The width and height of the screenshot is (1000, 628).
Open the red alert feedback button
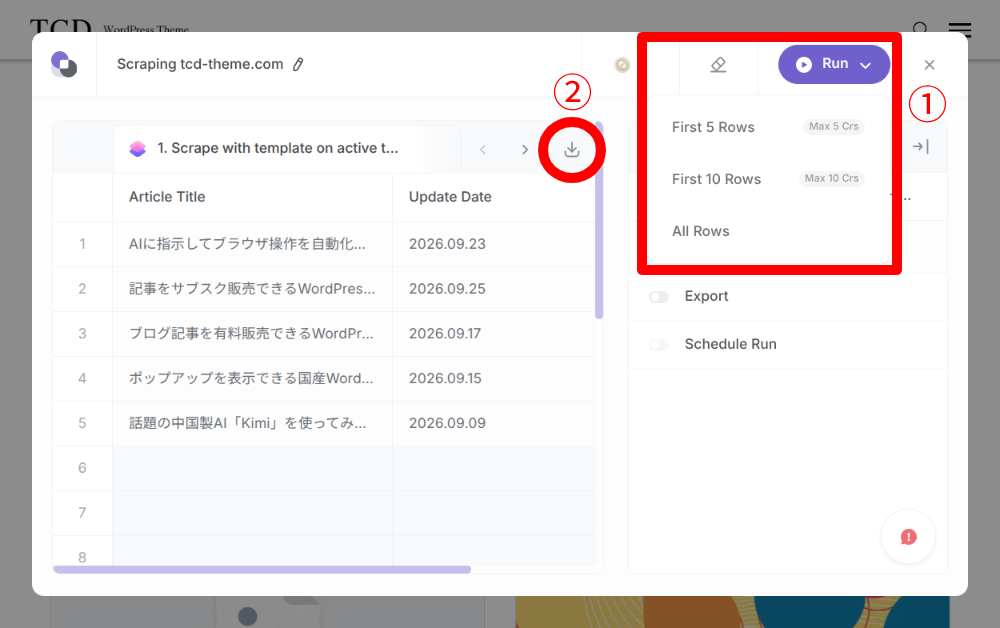[908, 537]
